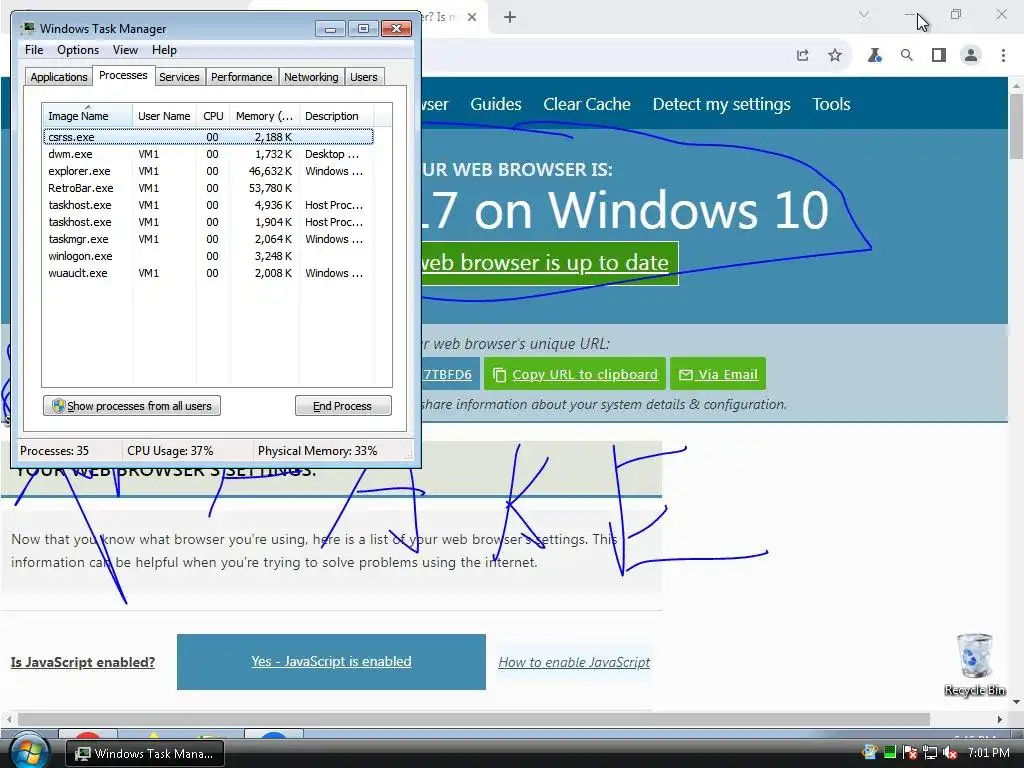Click the magnifier search icon in Chrome toolbar

(x=906, y=56)
